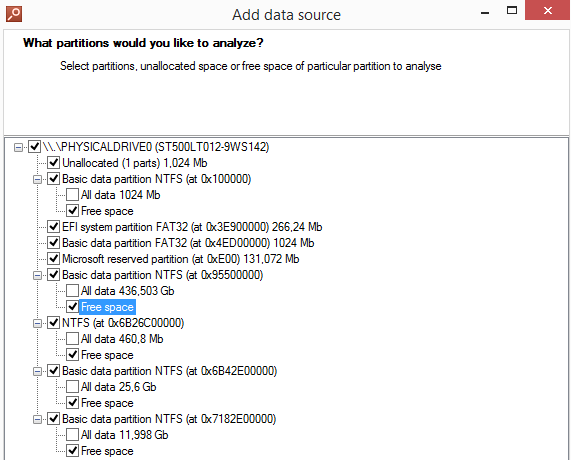The width and height of the screenshot is (571, 460).
Task: Click the magnifier app icon in title bar
Action: point(14,14)
